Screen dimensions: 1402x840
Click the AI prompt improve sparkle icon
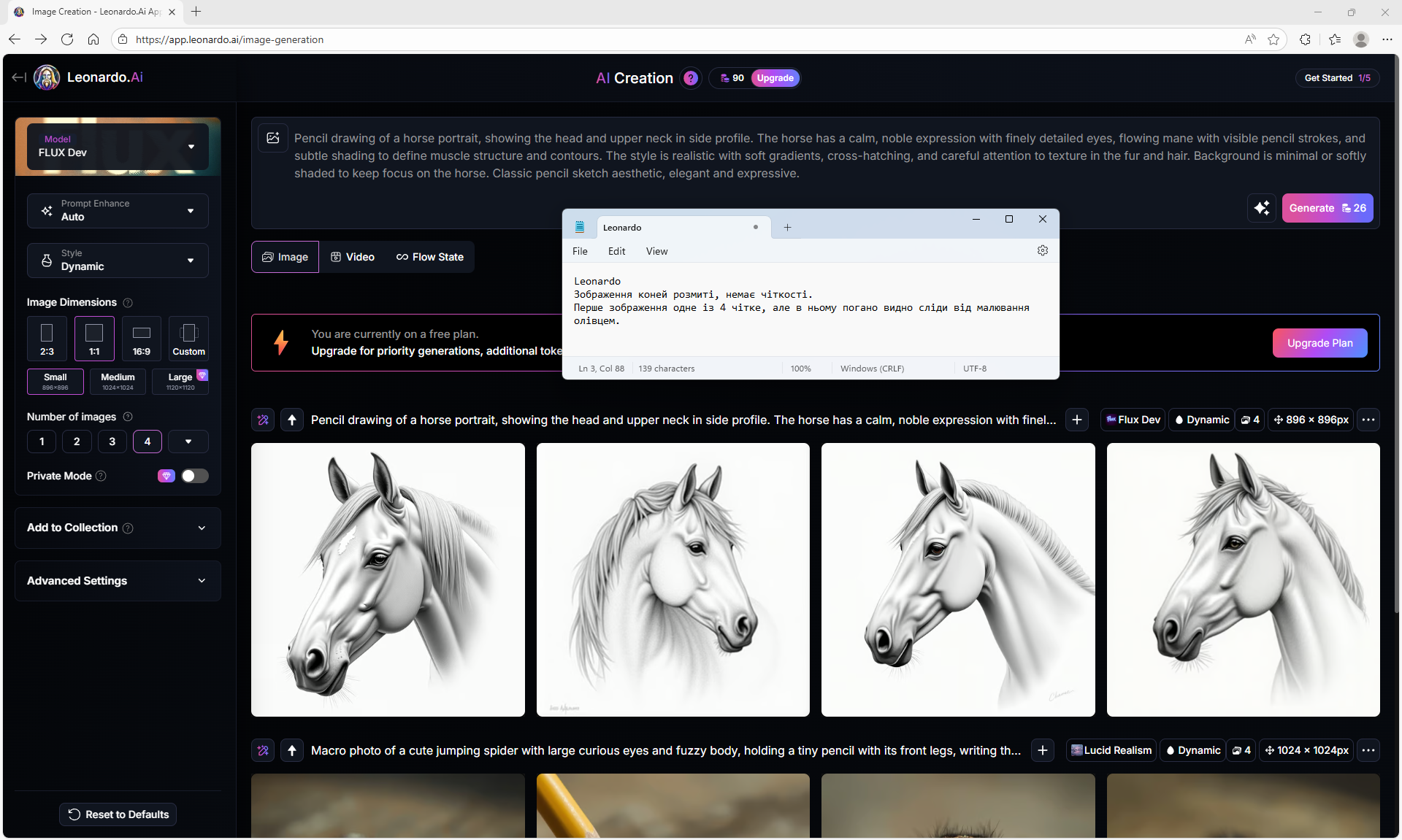pyautogui.click(x=1261, y=208)
